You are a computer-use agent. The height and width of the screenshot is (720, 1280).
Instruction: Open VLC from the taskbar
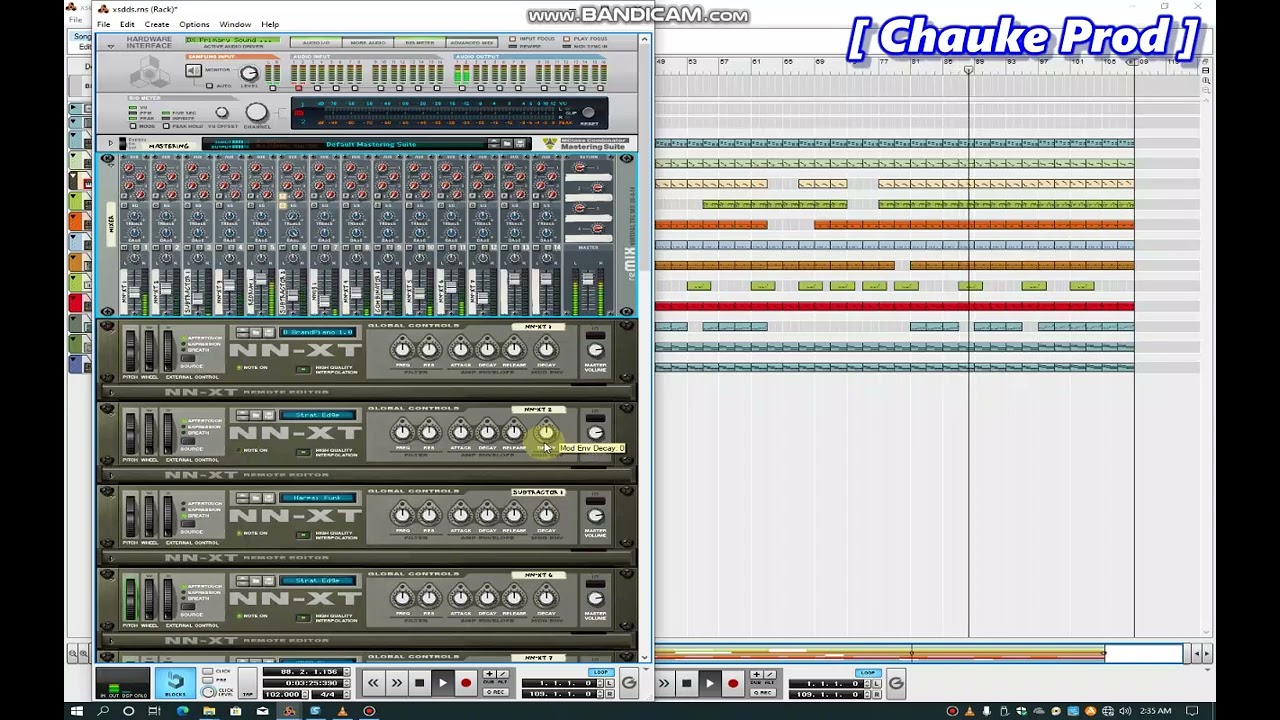click(342, 711)
